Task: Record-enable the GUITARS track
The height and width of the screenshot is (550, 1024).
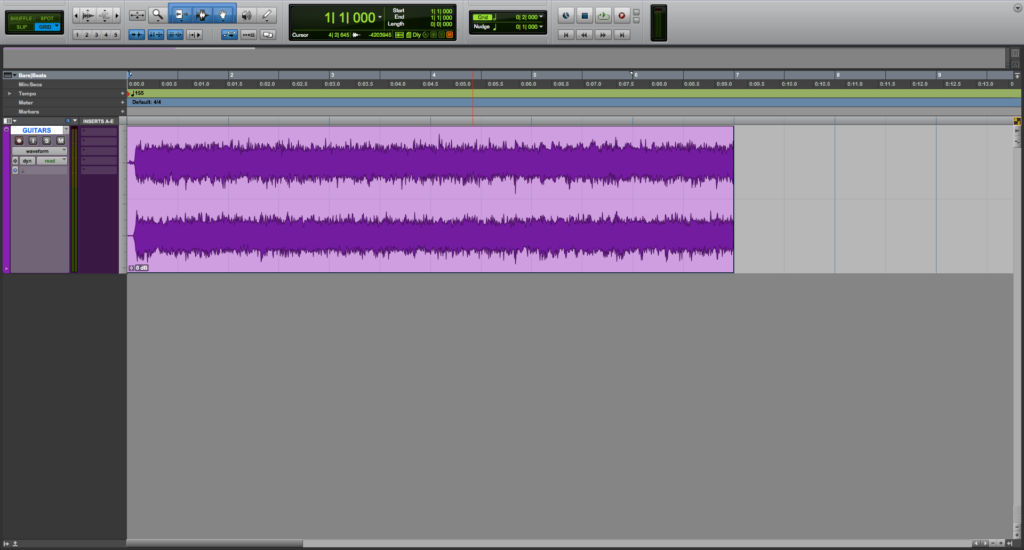Action: click(19, 140)
